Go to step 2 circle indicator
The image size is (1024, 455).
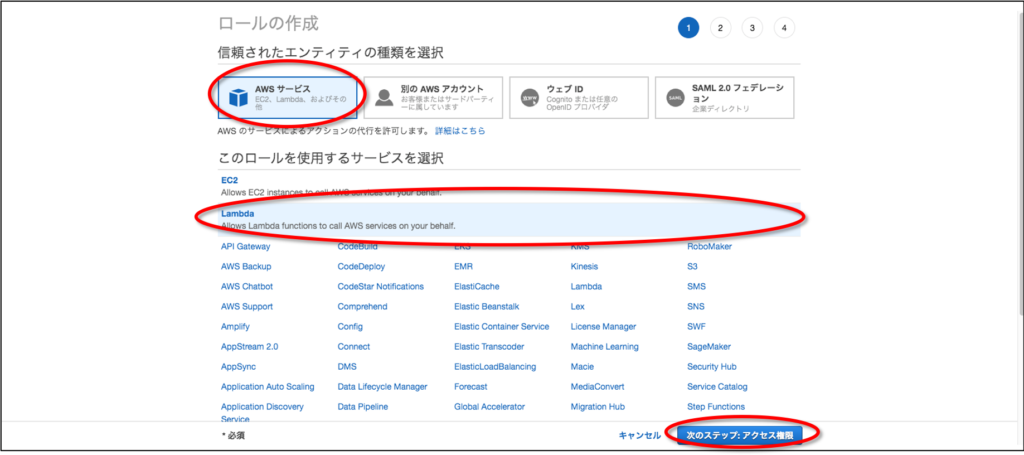720,28
